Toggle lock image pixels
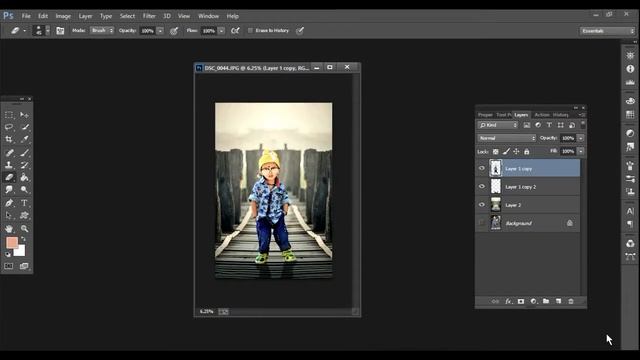The width and height of the screenshot is (640, 360). pyautogui.click(x=506, y=151)
